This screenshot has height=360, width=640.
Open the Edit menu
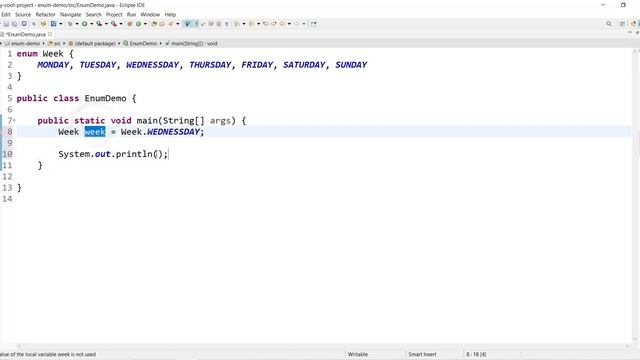coord(6,14)
